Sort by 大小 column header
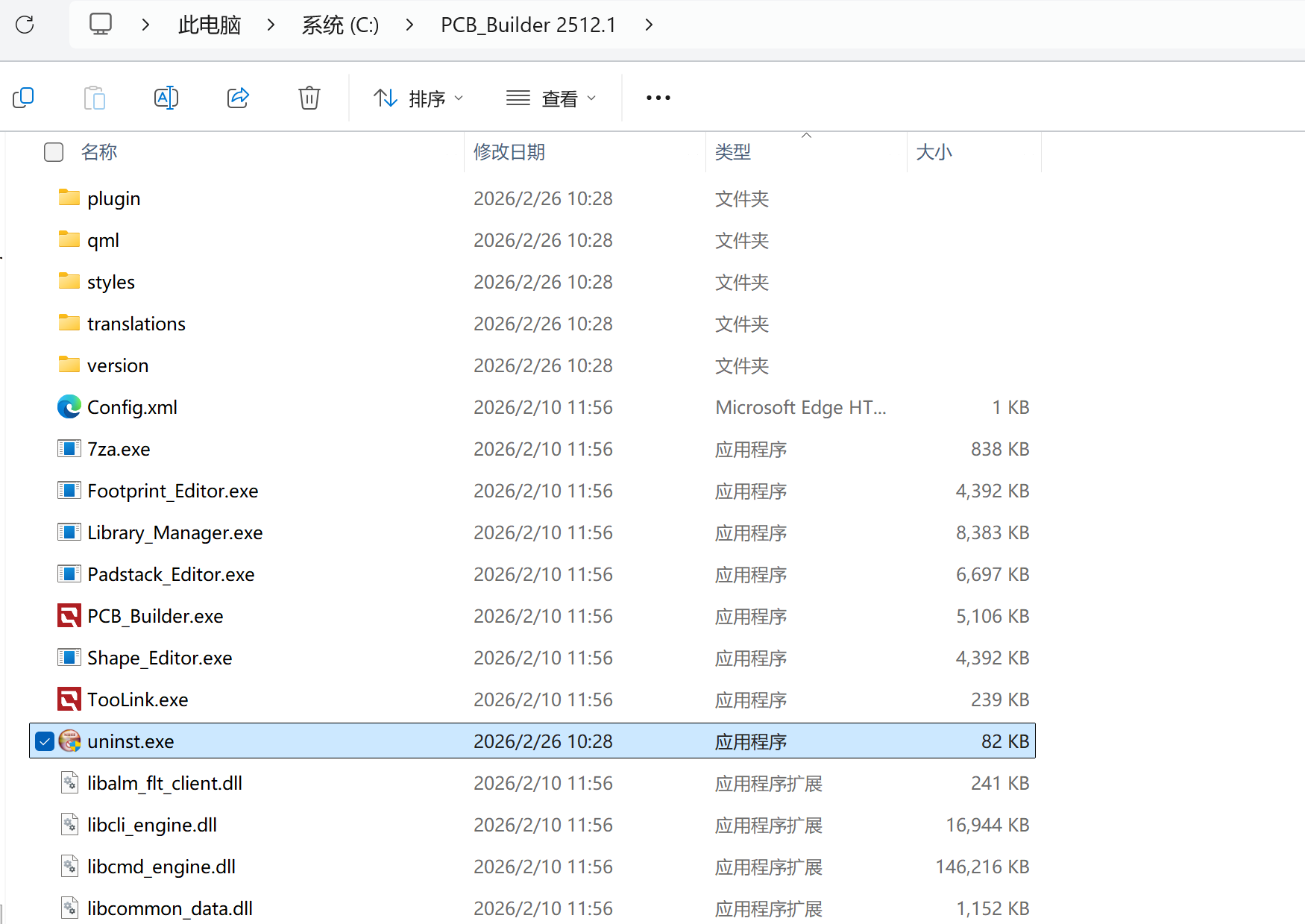This screenshot has height=924, width=1305. 934,152
